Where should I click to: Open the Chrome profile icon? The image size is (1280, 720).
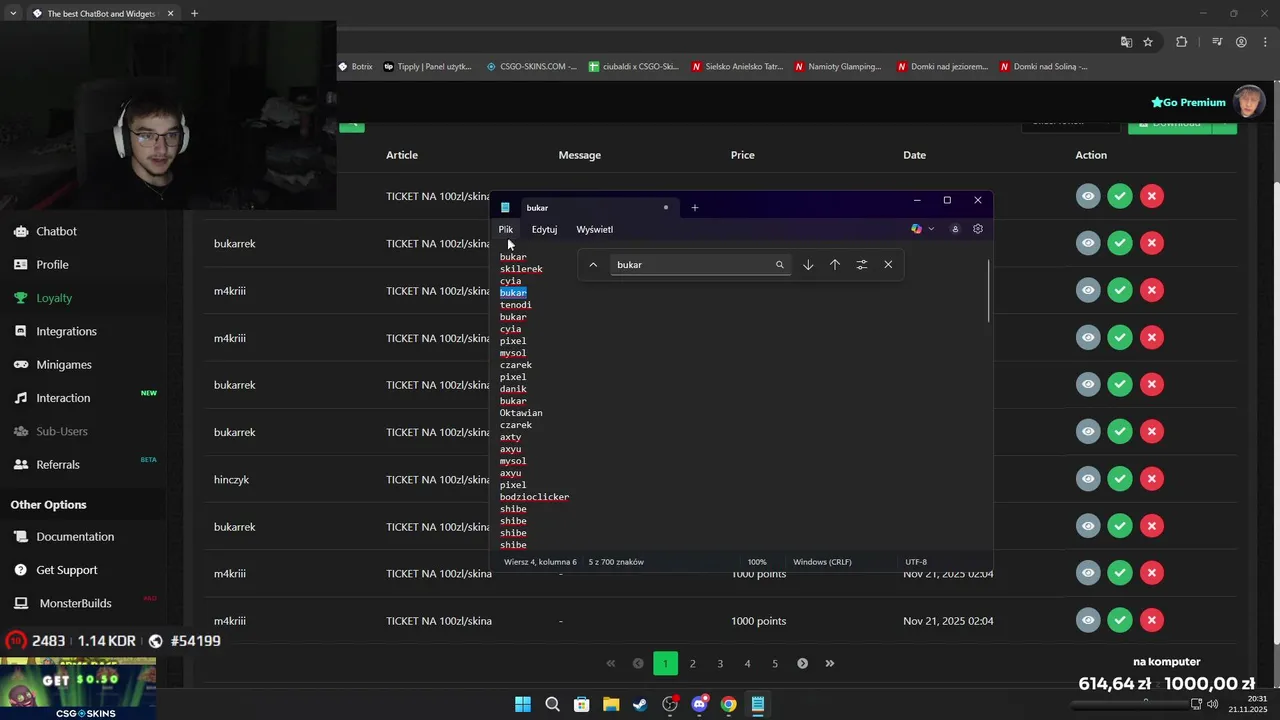pos(1241,42)
